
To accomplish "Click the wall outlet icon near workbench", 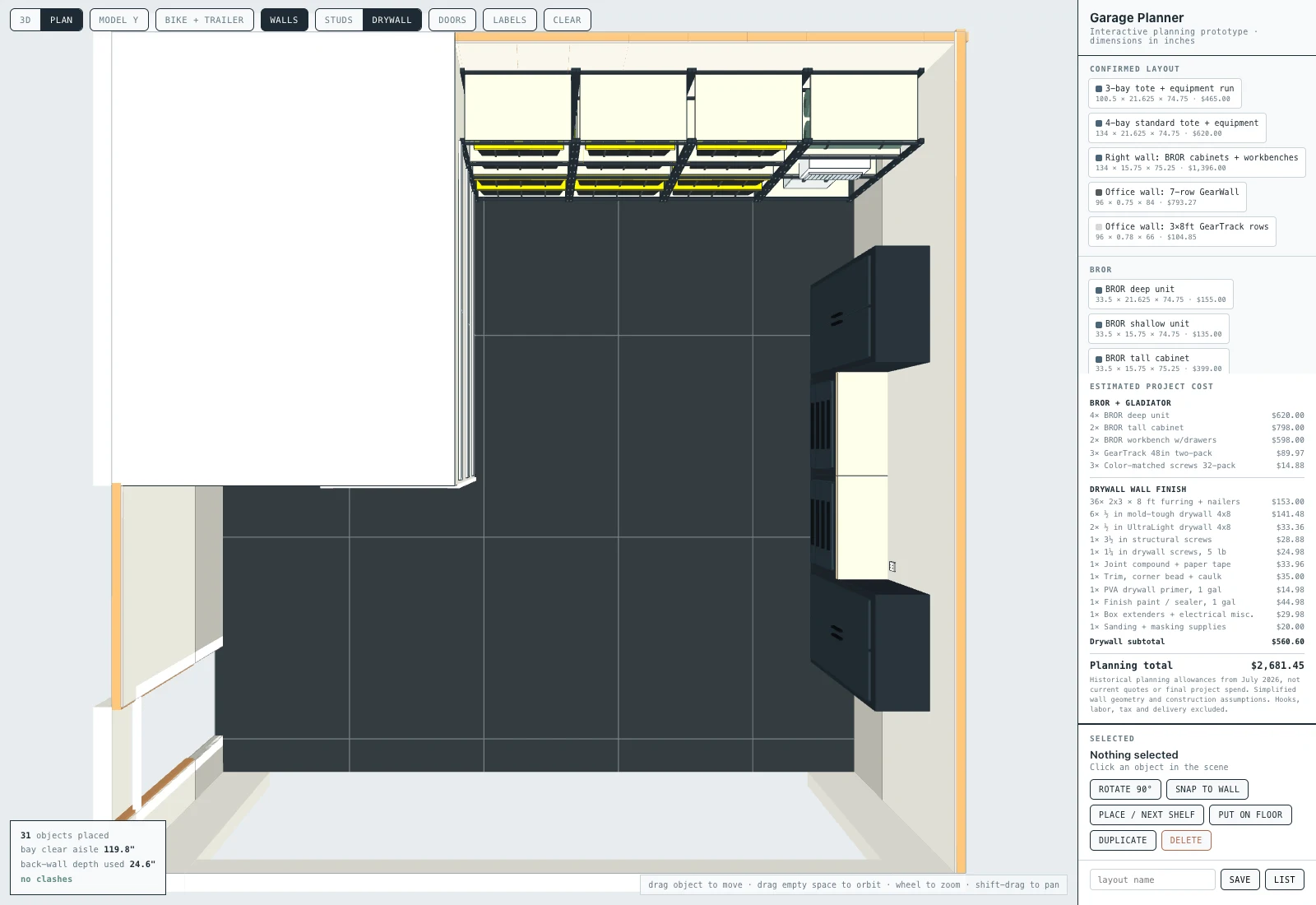I will 892,566.
